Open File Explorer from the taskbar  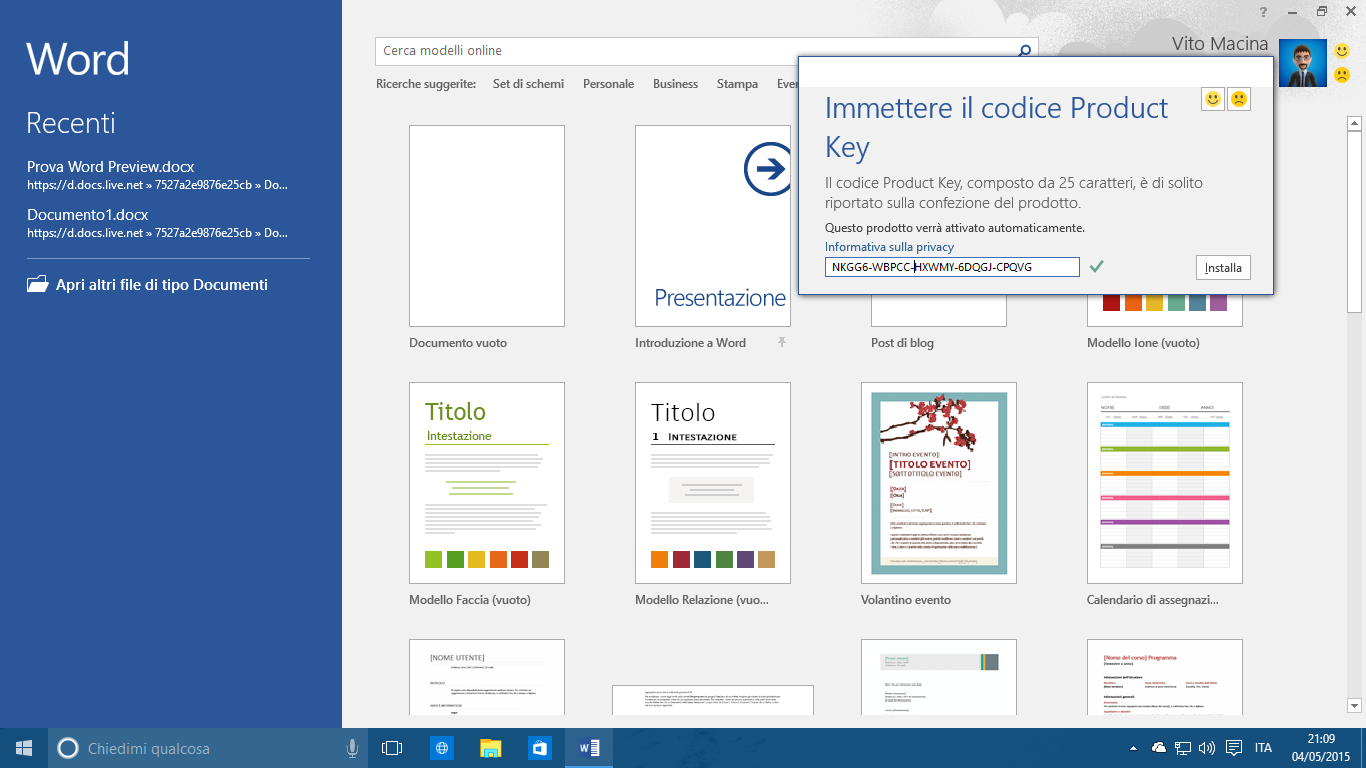pyautogui.click(x=491, y=748)
